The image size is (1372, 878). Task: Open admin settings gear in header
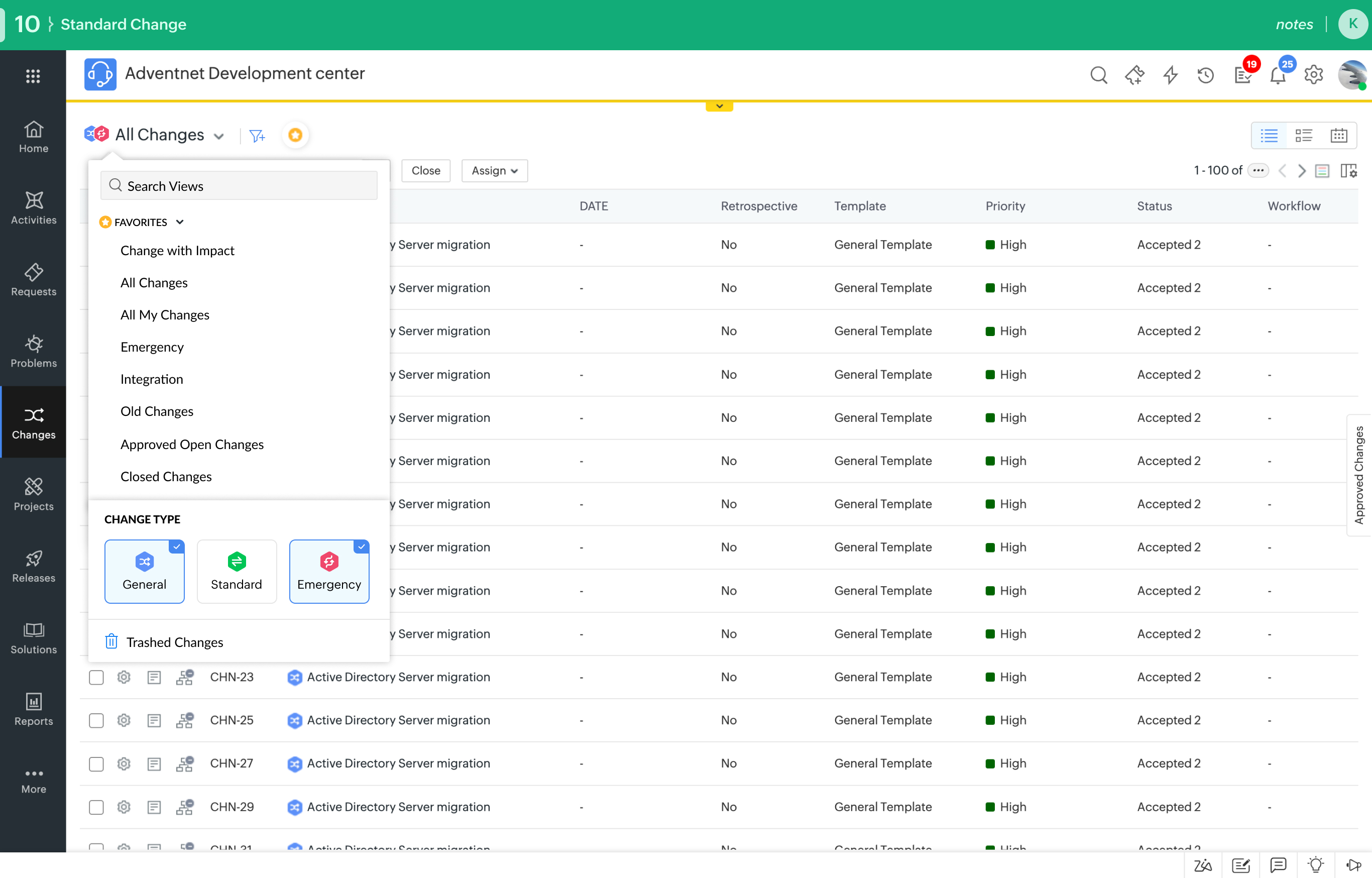(x=1314, y=75)
